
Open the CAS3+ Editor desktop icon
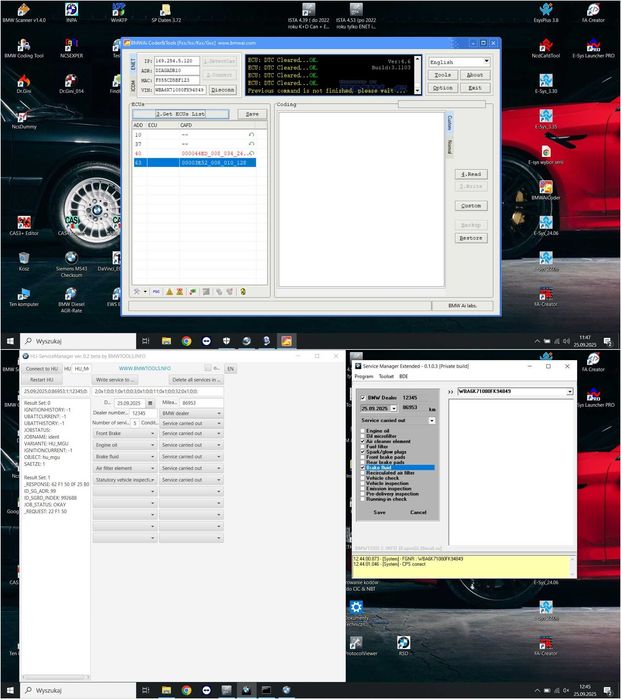coord(24,225)
